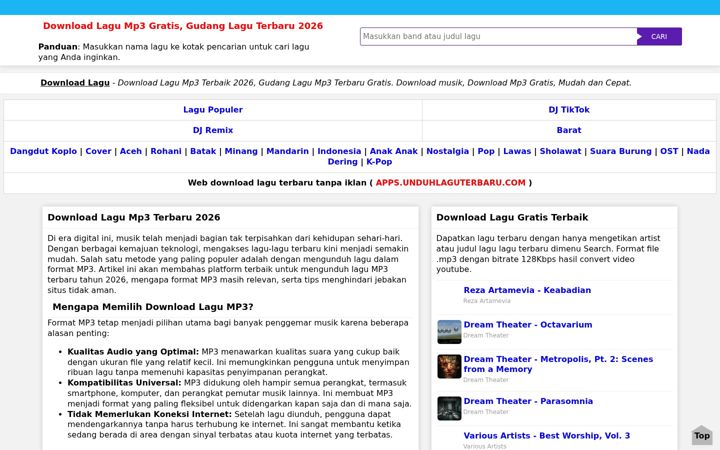Go to DJ TikTok category
720x450 pixels.
(569, 110)
